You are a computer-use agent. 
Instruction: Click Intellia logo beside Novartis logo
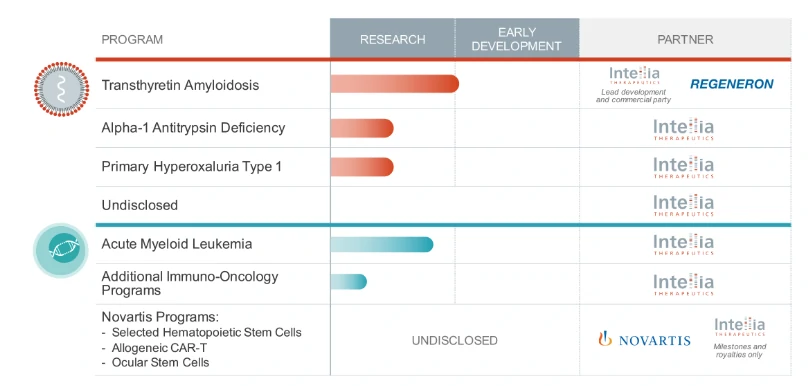pyautogui.click(x=740, y=328)
